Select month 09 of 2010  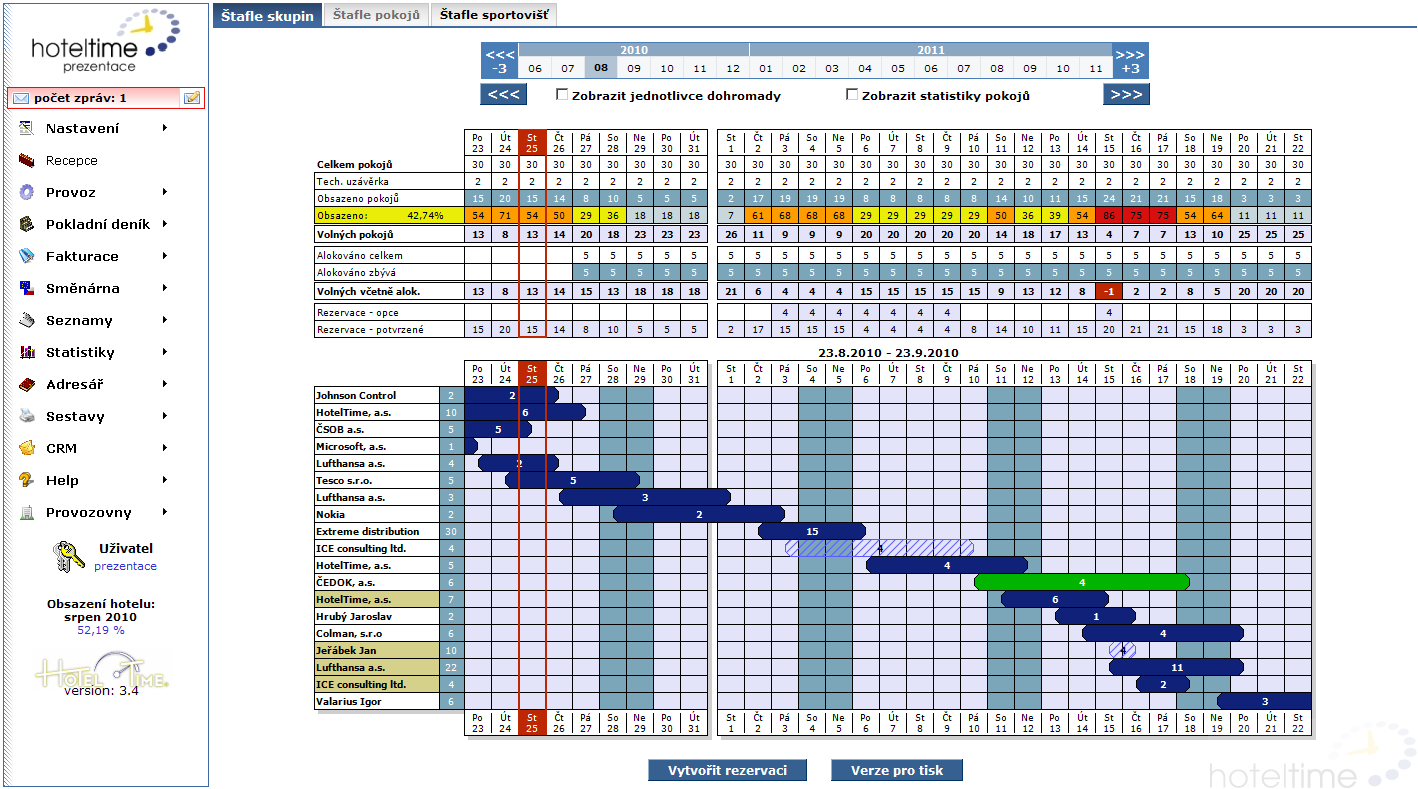[634, 69]
